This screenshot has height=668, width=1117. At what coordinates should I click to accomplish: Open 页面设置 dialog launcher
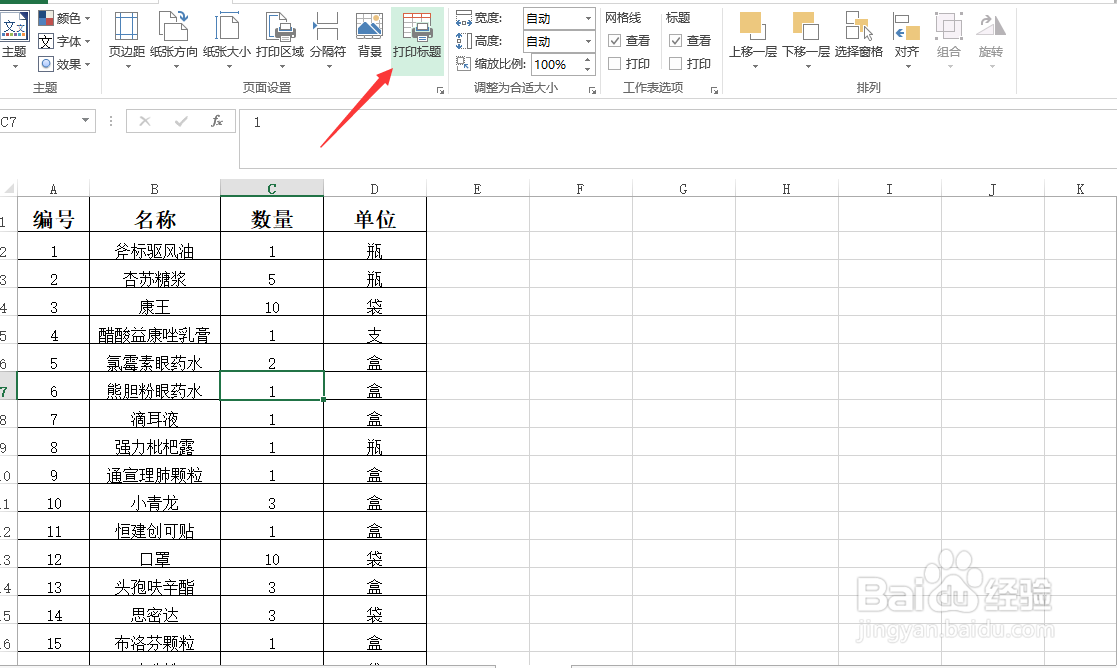[440, 90]
